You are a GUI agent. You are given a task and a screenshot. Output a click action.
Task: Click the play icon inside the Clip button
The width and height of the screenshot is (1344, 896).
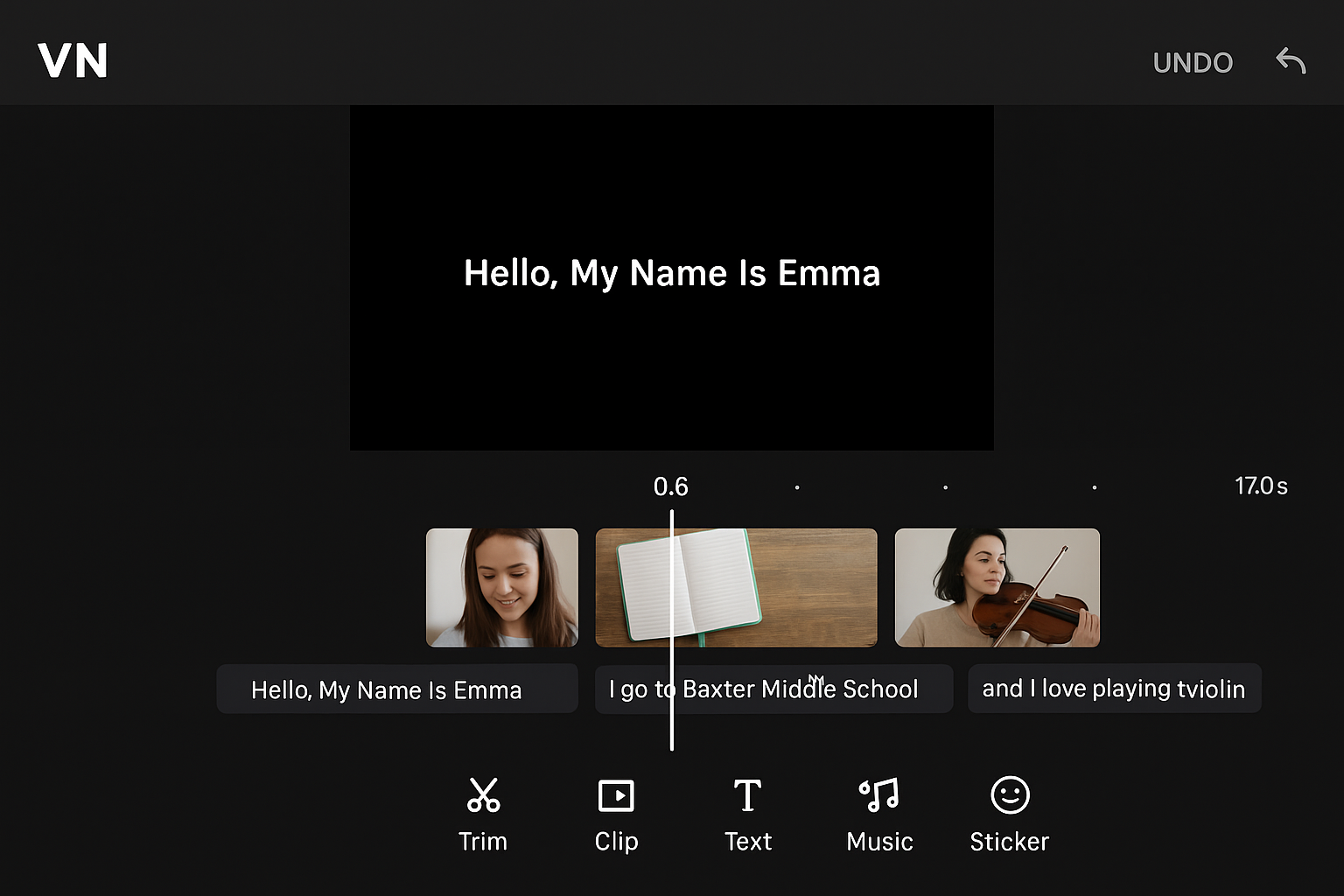tap(616, 794)
